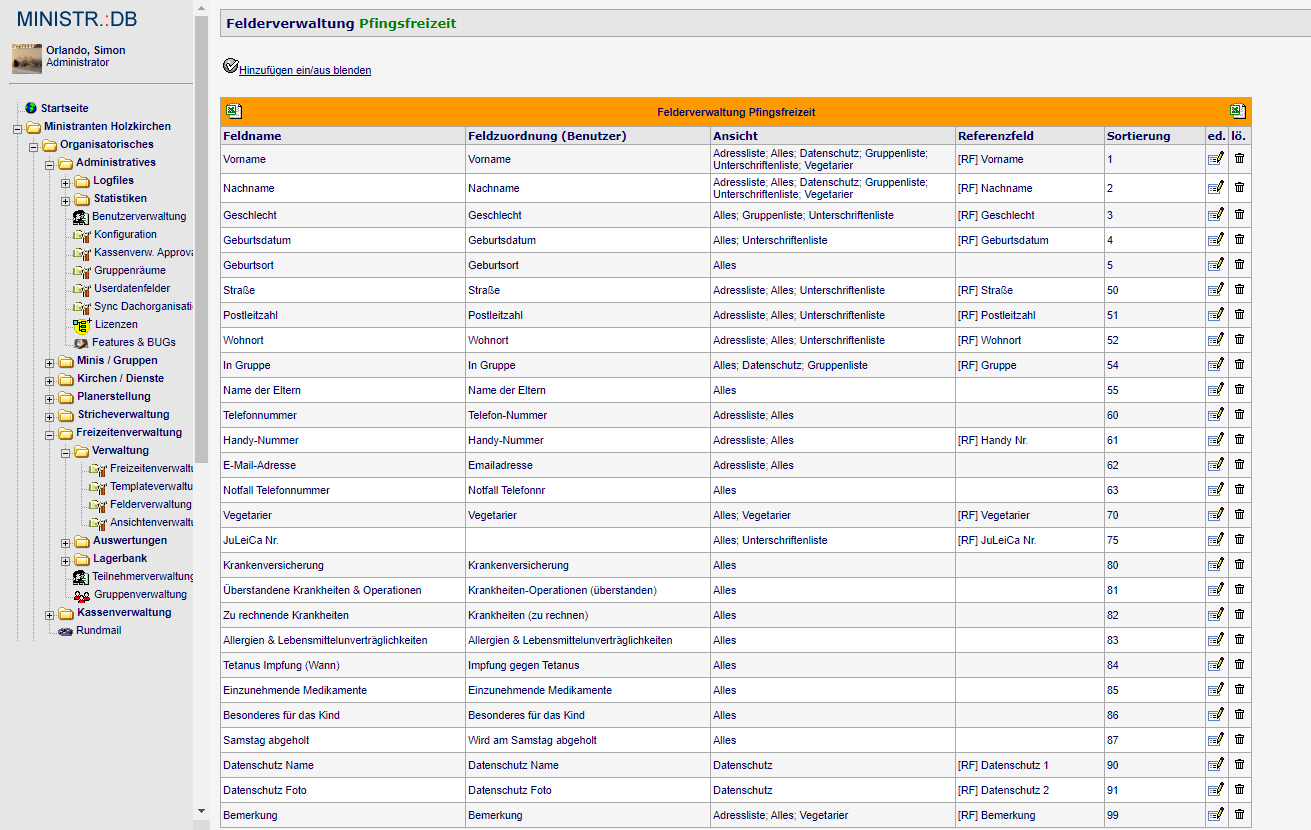Viewport: 1311px width, 830px height.
Task: Open Startseite in the sidebar
Action: click(x=64, y=108)
